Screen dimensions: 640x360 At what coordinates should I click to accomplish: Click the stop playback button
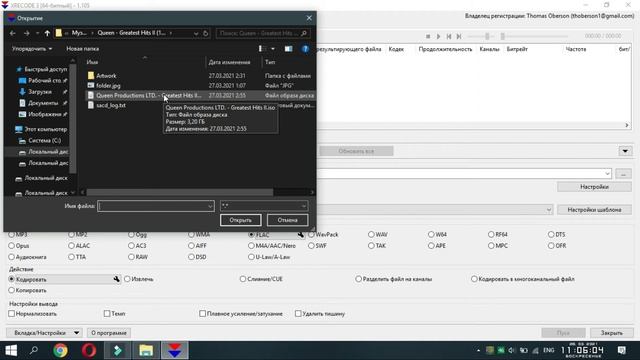pyautogui.click(x=428, y=36)
